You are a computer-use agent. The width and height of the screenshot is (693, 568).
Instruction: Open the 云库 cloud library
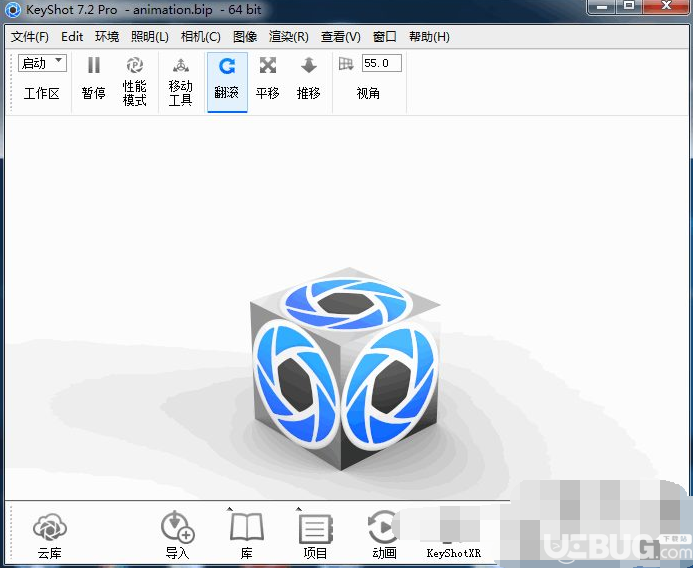pyautogui.click(x=50, y=536)
